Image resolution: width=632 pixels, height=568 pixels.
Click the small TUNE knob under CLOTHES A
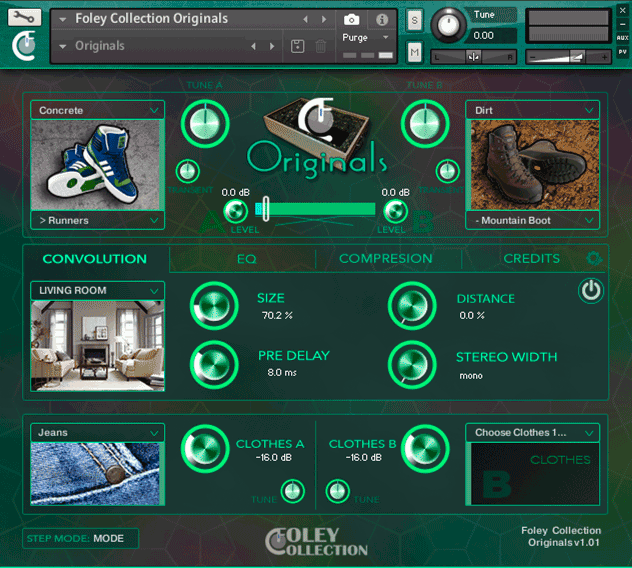coord(292,491)
